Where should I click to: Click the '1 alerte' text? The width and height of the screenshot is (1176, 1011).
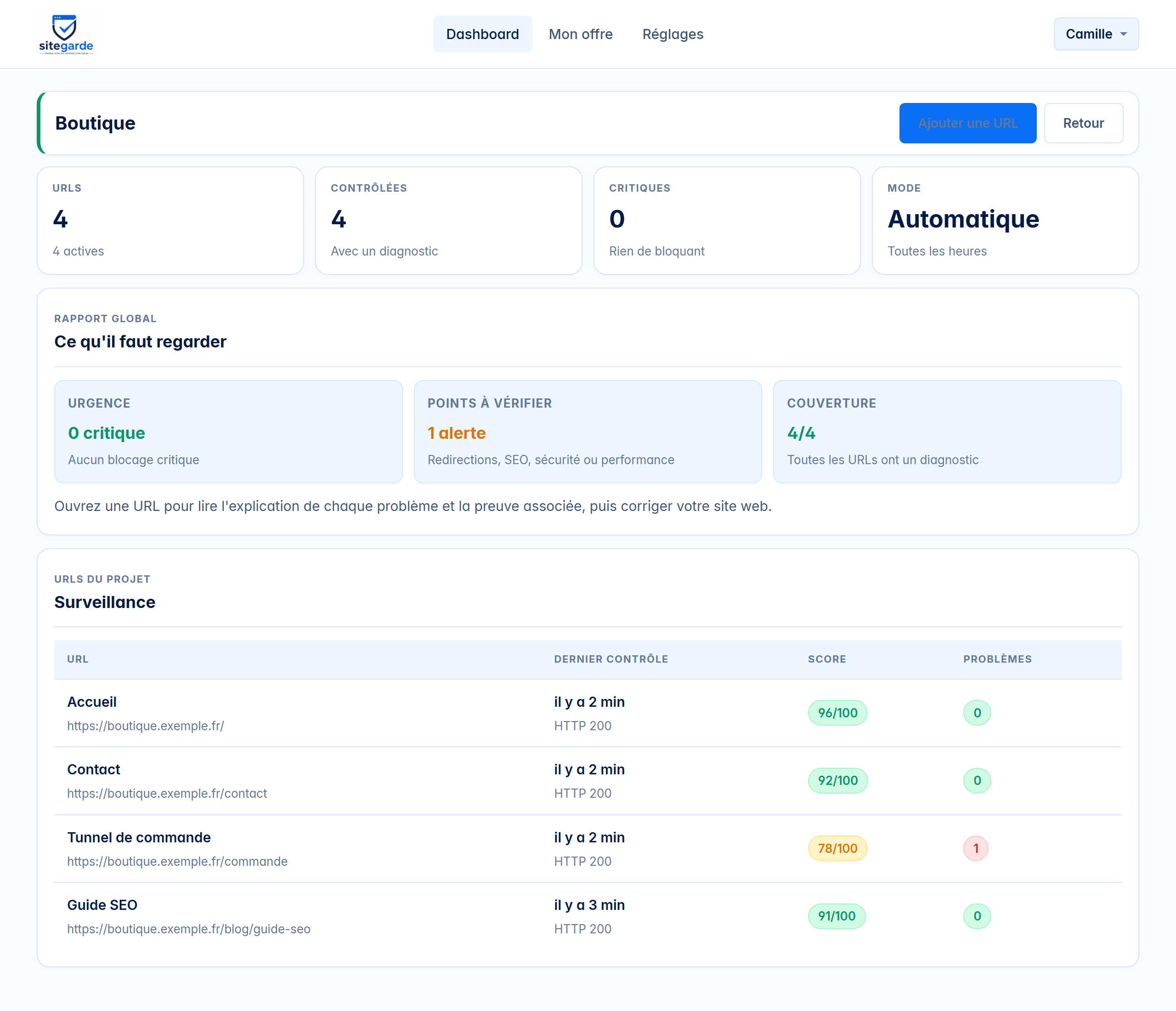tap(456, 432)
